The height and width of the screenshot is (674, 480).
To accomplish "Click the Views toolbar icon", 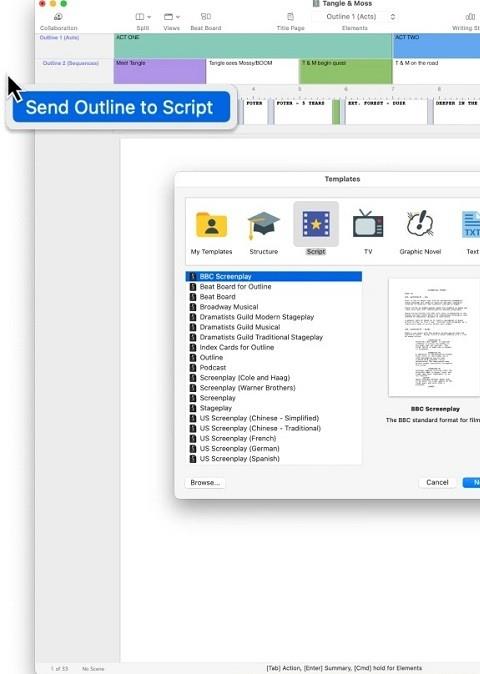I will [168, 17].
